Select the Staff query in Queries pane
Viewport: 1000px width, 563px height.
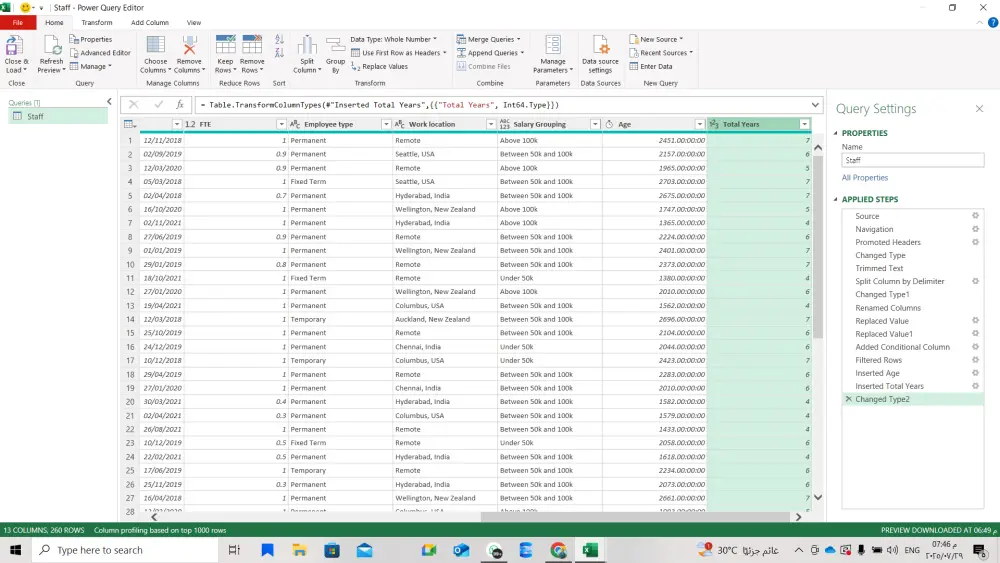pos(58,116)
